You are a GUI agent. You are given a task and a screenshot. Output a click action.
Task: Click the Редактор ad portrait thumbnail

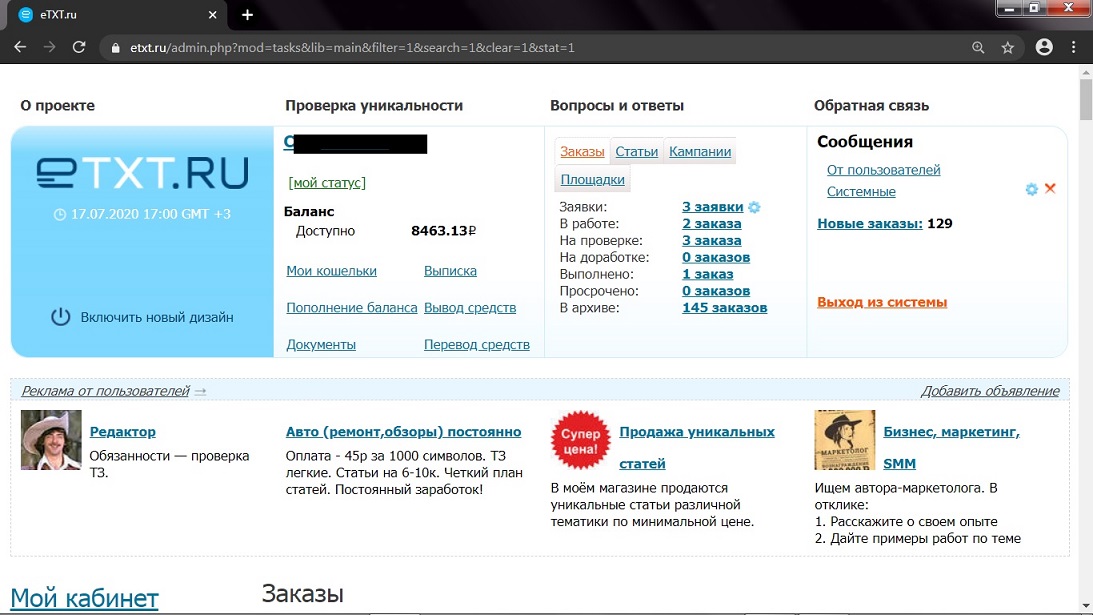(x=51, y=440)
